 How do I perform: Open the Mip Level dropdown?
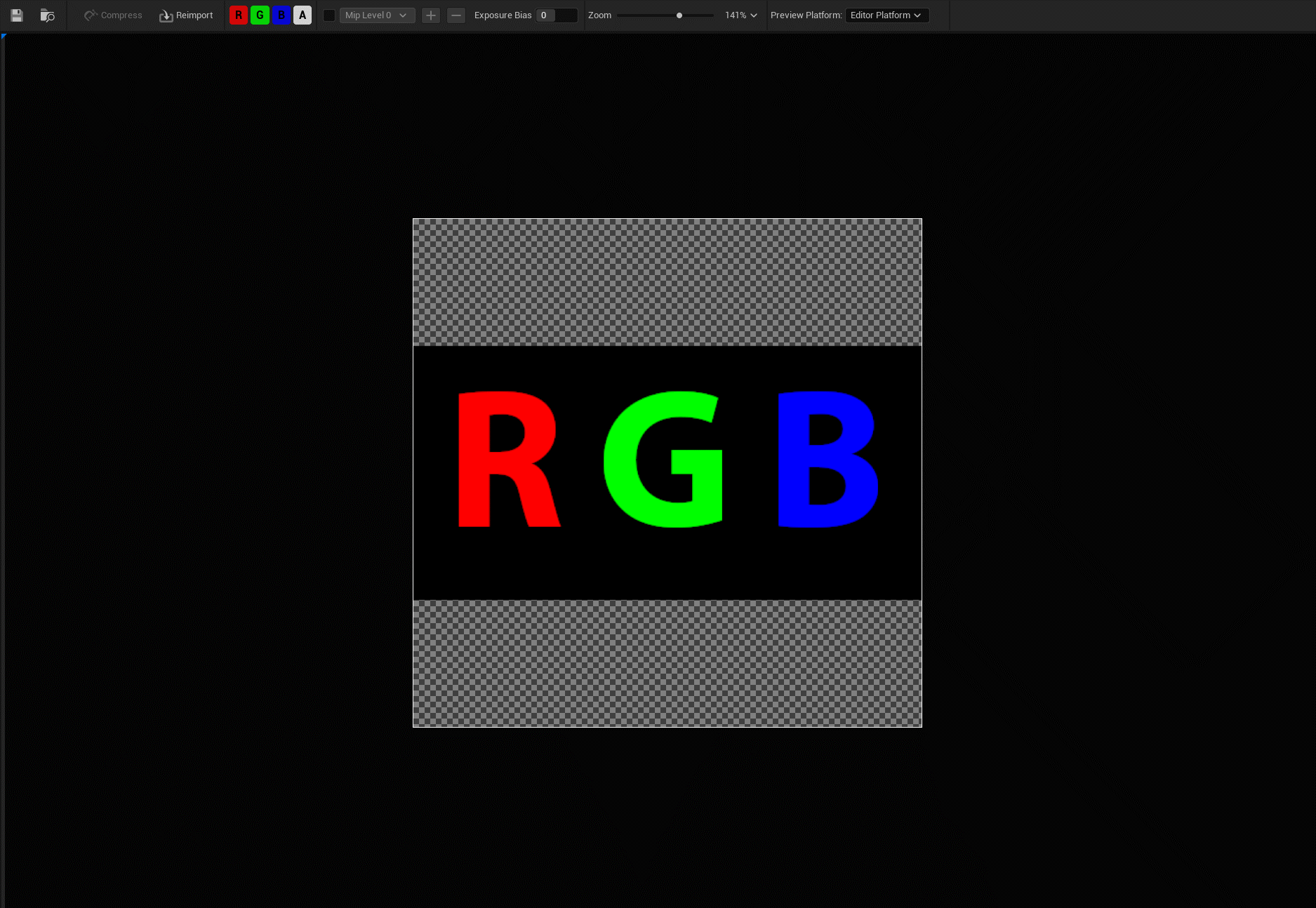[377, 15]
